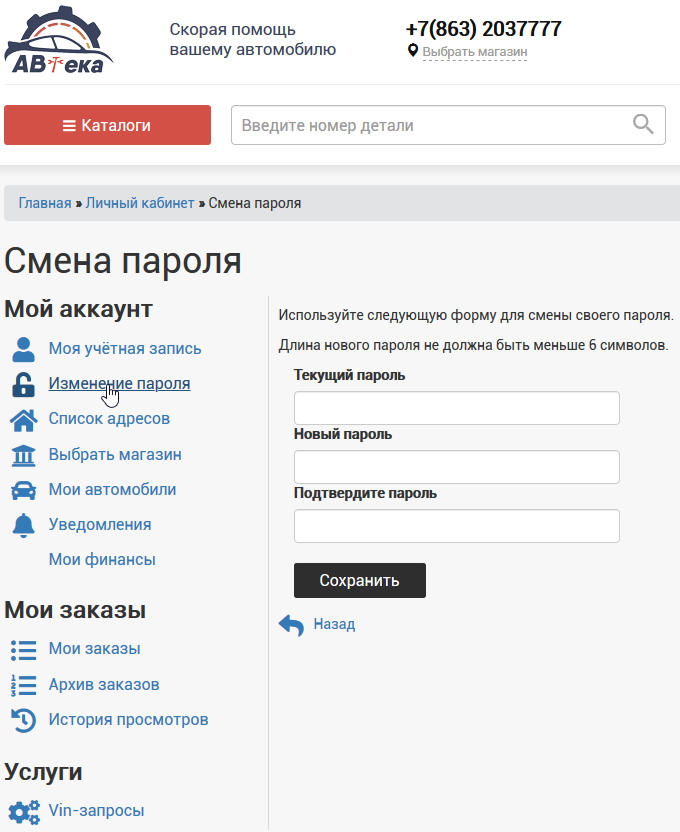Click the bank building icon
Viewport: 680px width, 832px height.
click(23, 455)
